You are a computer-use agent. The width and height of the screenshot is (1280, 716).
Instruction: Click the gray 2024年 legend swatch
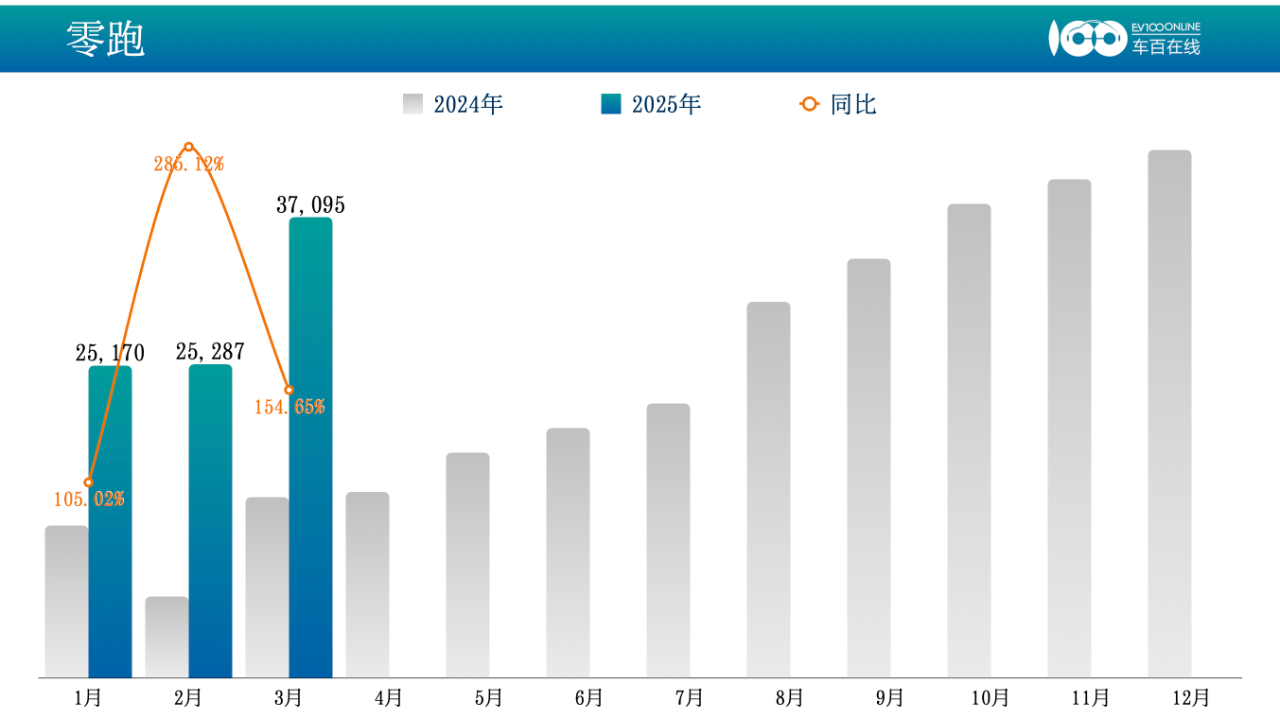coord(412,104)
